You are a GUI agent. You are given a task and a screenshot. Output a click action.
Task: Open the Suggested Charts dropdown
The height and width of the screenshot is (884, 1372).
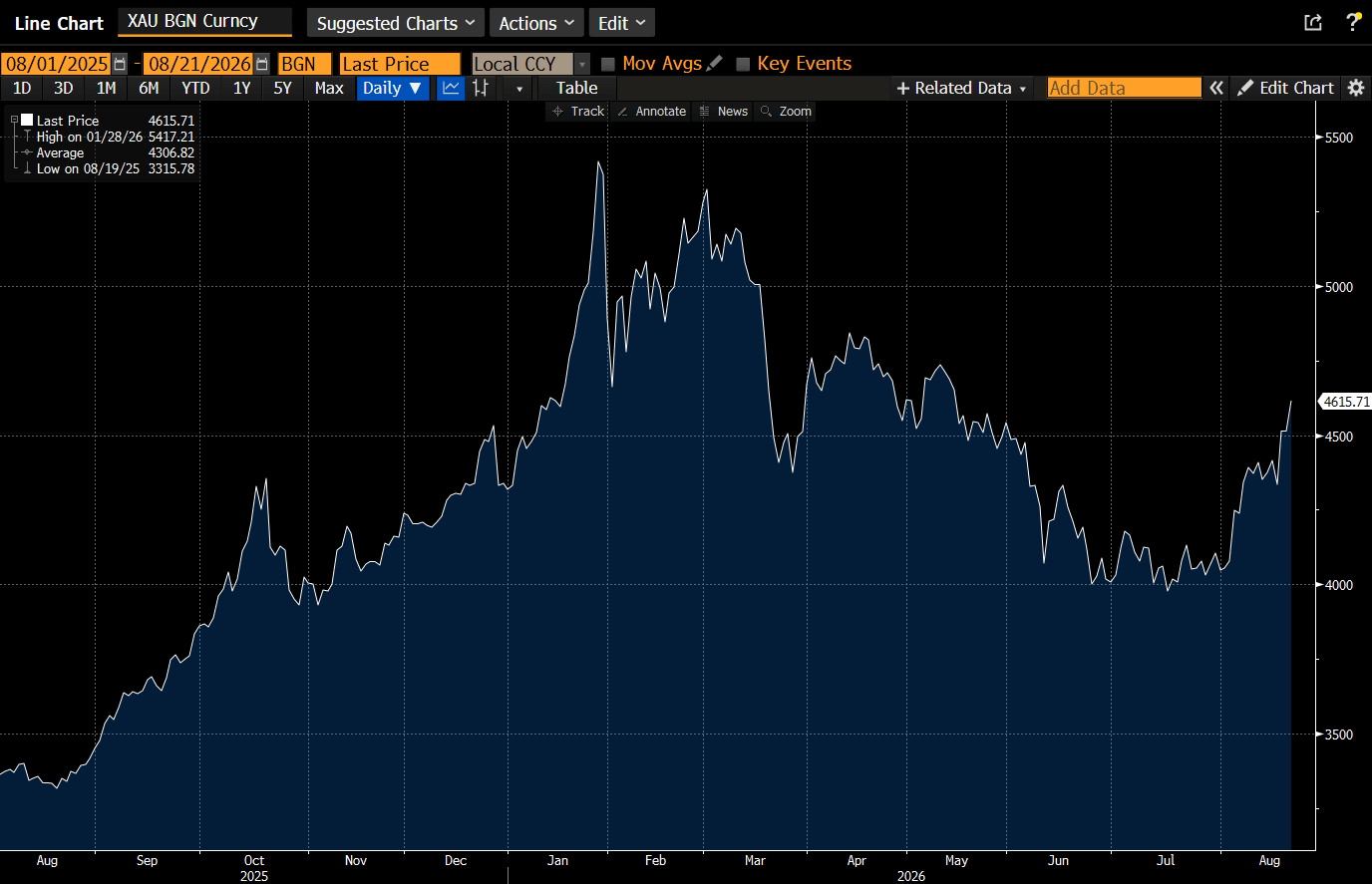point(396,23)
